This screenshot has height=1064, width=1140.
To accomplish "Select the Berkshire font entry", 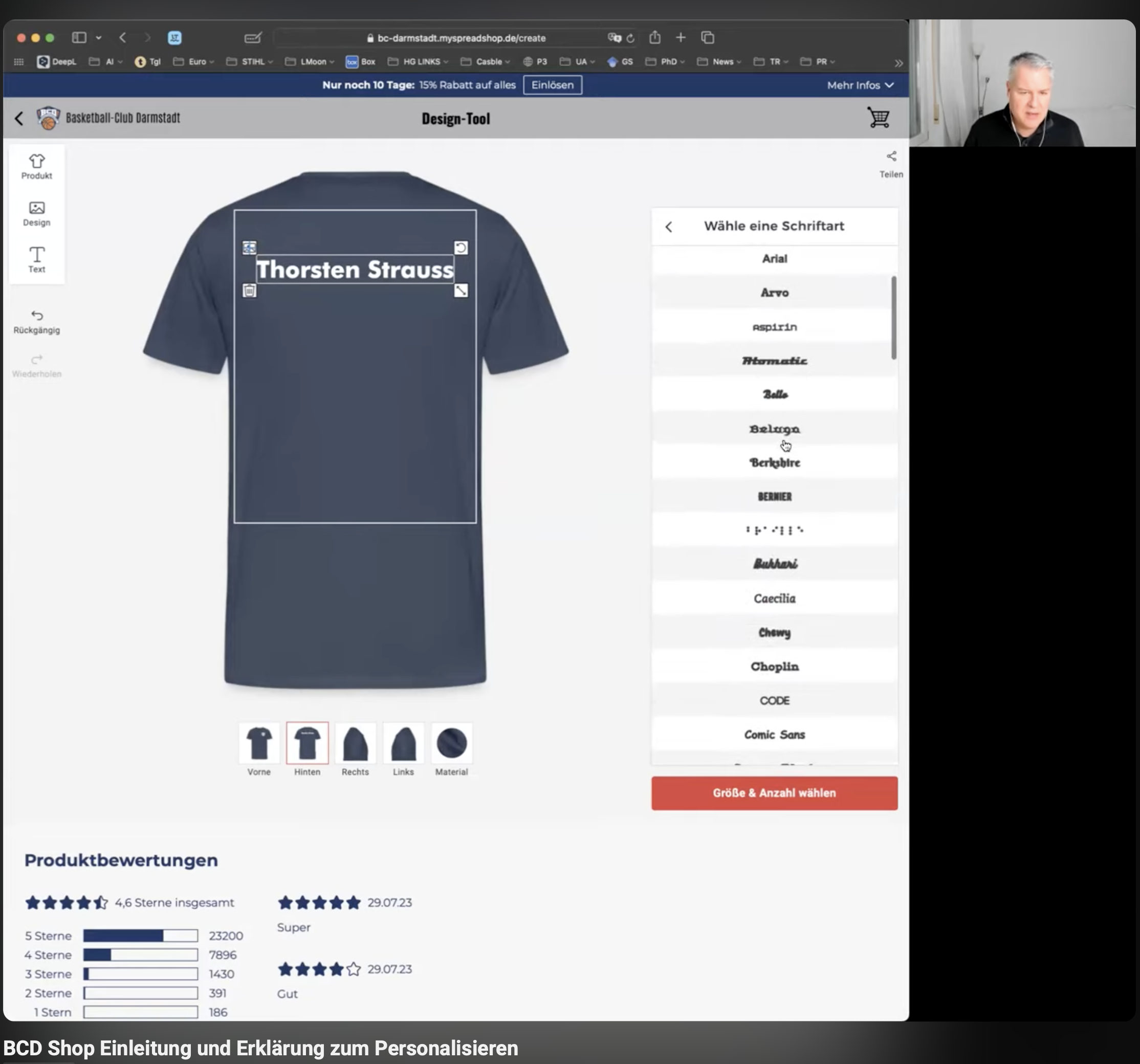I will [x=774, y=462].
